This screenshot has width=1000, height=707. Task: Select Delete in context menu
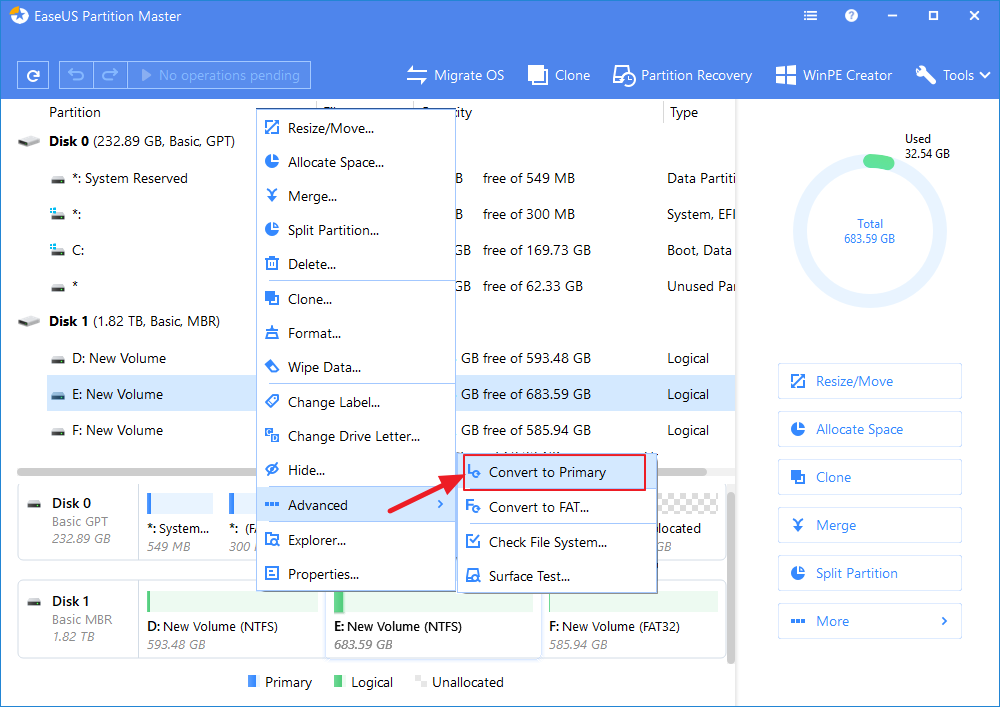coord(356,264)
